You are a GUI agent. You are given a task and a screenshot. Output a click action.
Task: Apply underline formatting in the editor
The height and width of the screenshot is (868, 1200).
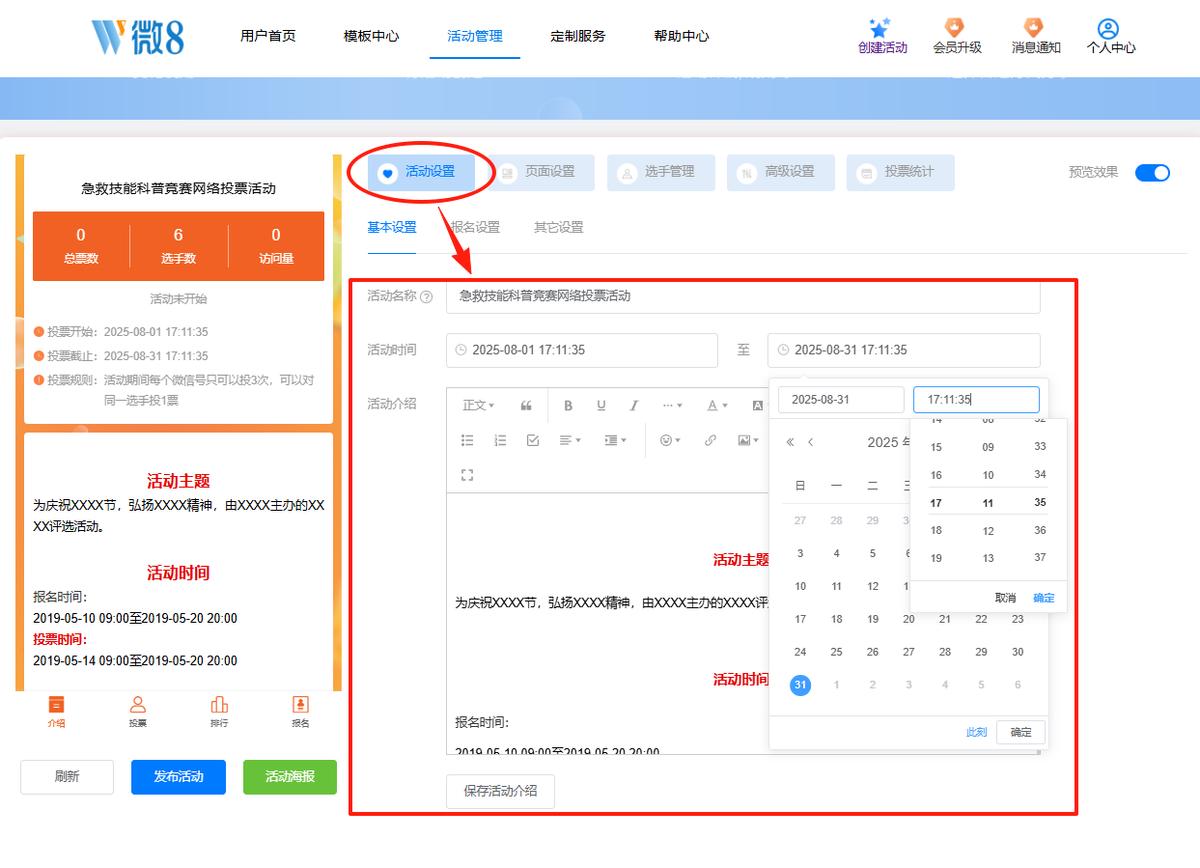pyautogui.click(x=601, y=405)
